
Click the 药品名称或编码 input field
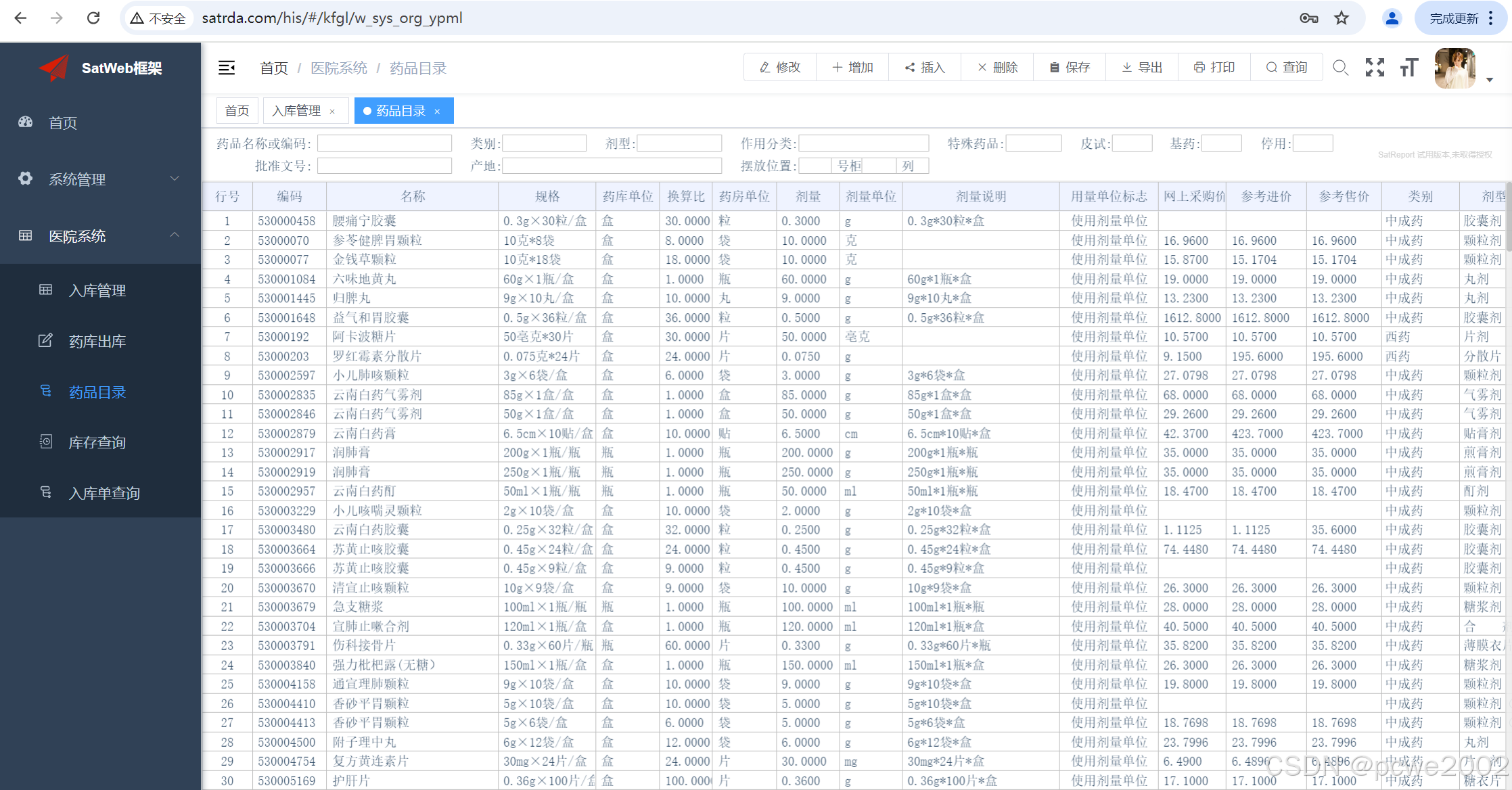(384, 143)
